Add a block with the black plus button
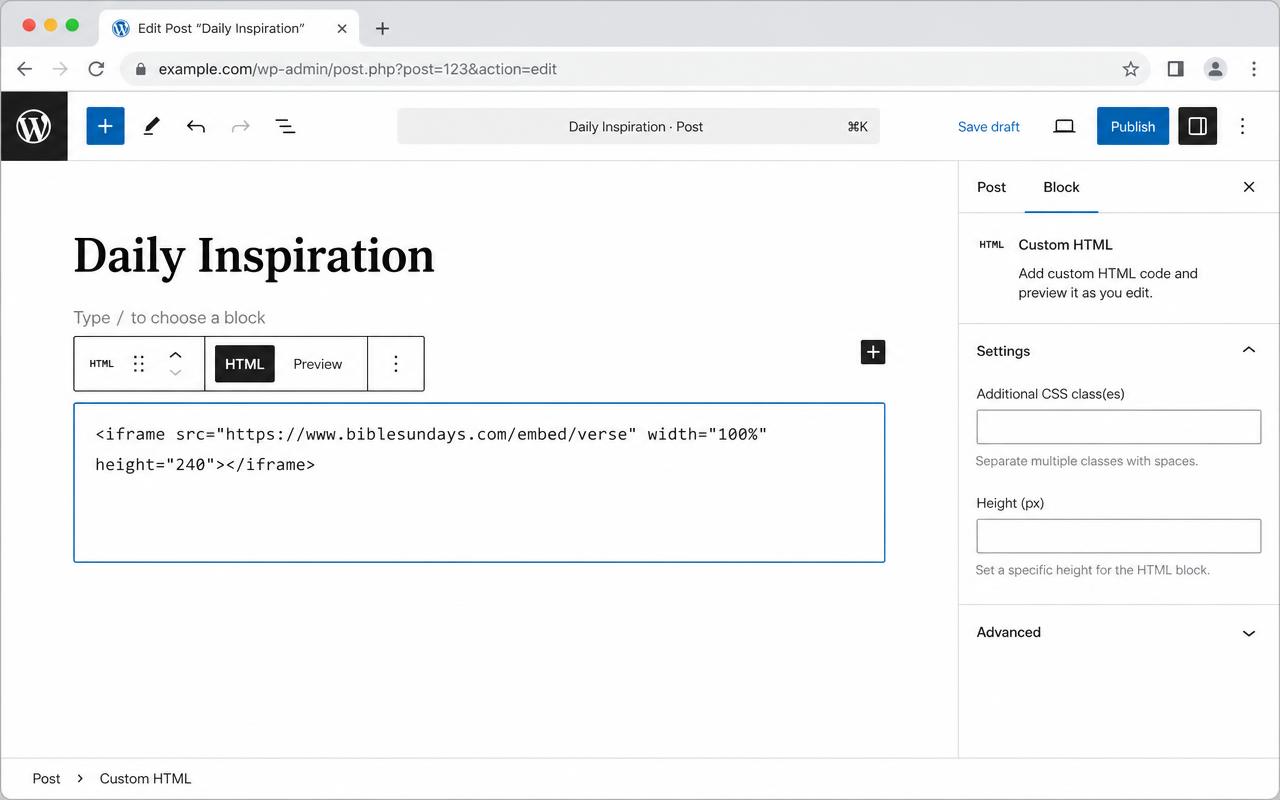Screen dimensions: 1280x800 click(x=873, y=352)
